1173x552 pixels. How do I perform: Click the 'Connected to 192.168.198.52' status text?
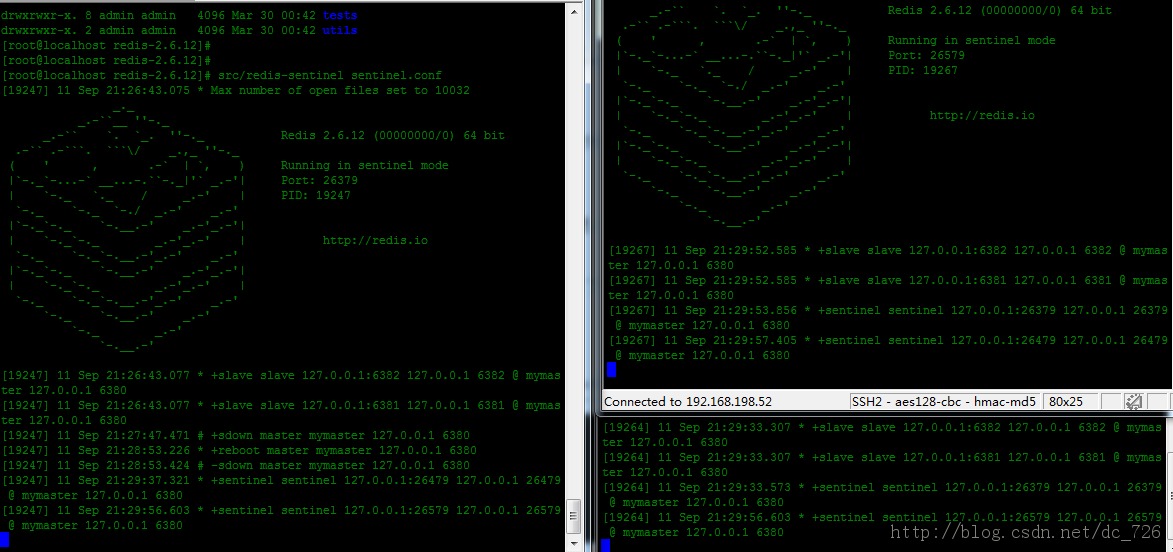687,402
